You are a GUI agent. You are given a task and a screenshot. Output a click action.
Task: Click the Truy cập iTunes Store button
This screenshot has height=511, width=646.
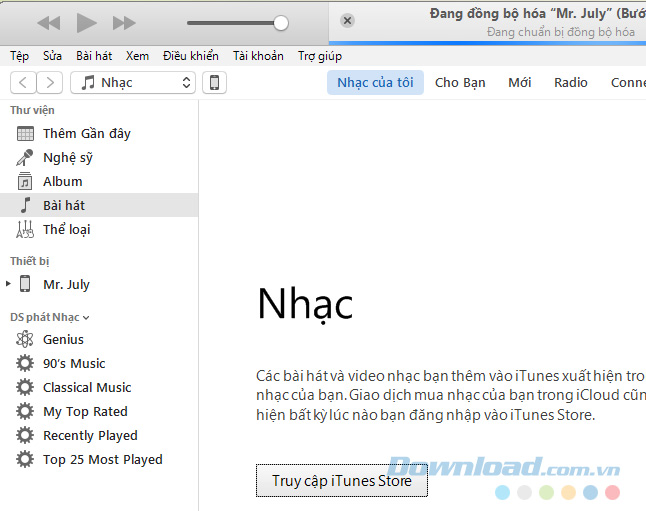tap(342, 481)
